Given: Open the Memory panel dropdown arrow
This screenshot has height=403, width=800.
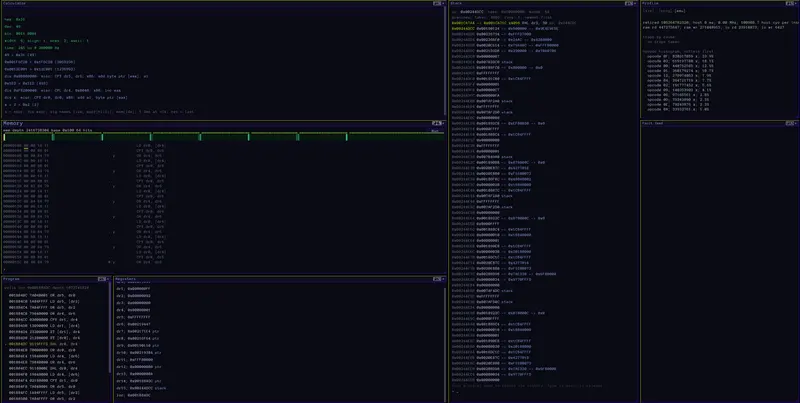Looking at the screenshot, I should pyautogui.click(x=442, y=123).
